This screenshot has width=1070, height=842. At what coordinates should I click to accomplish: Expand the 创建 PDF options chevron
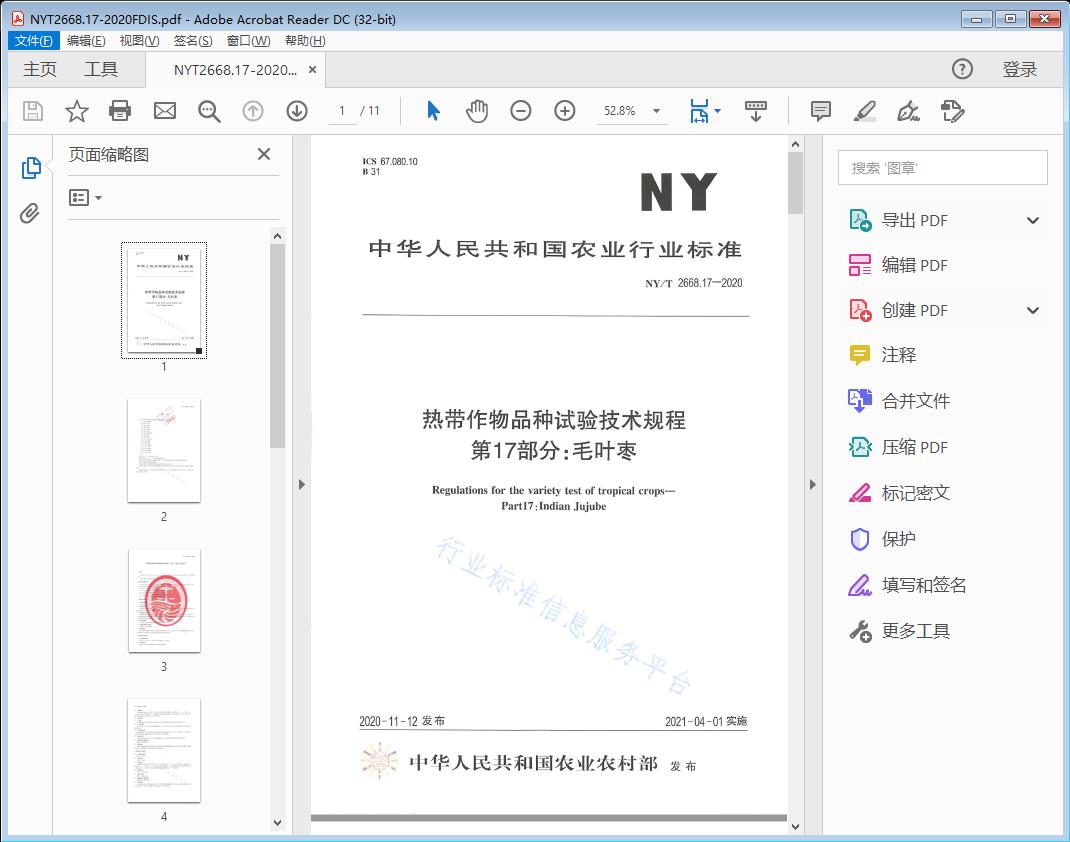coord(1032,310)
